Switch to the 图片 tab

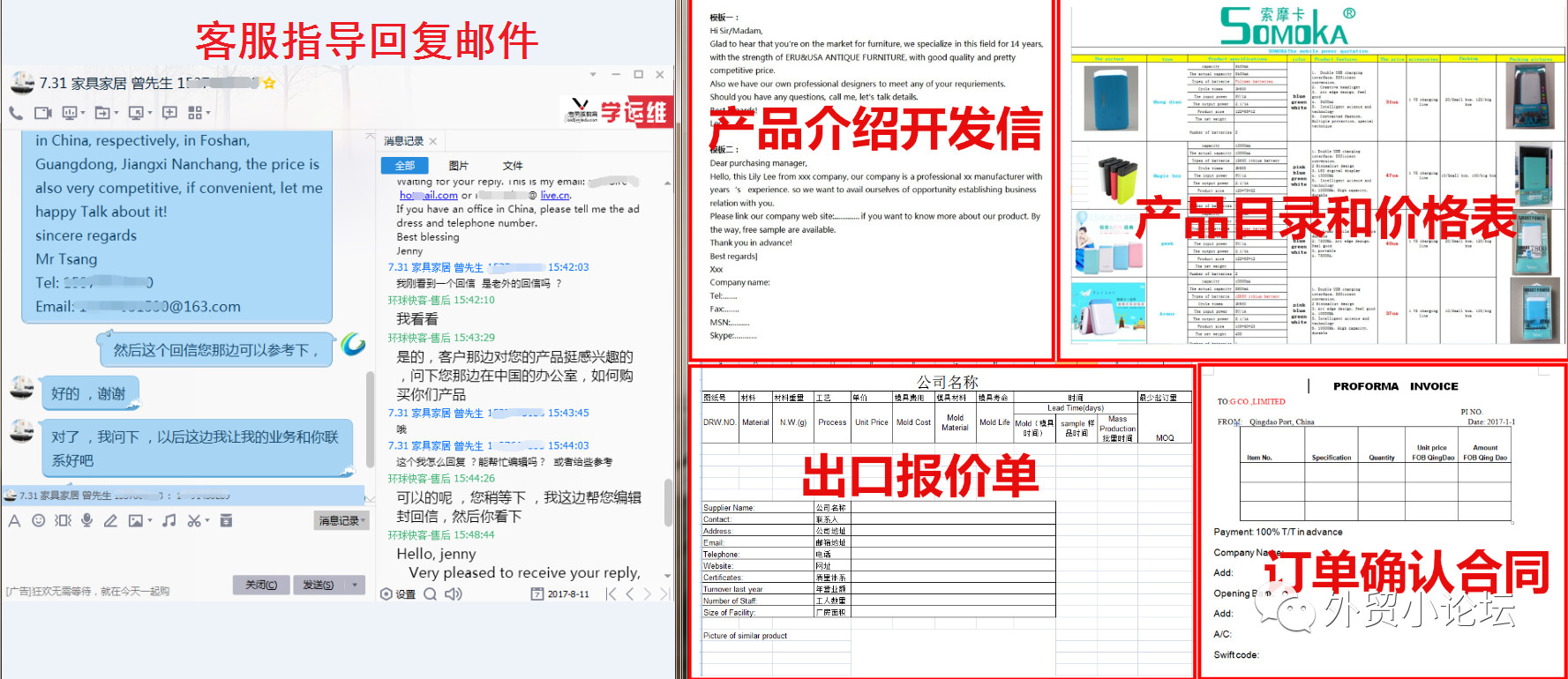tap(459, 166)
